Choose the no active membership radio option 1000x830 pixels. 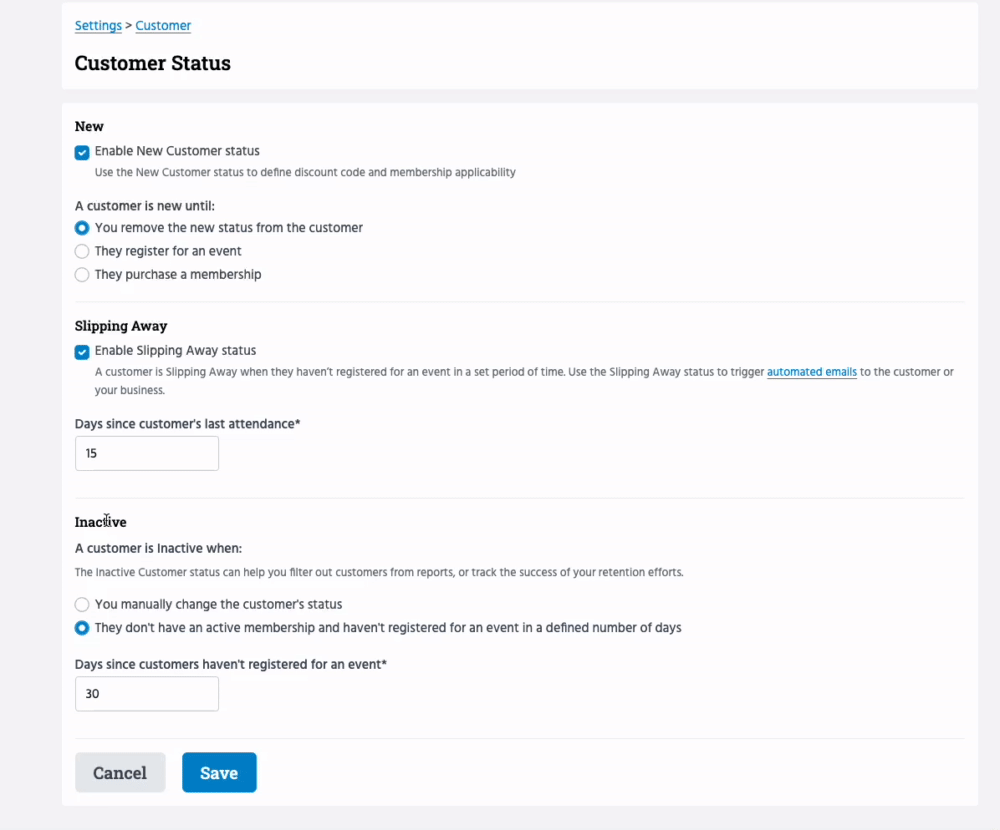[82, 628]
